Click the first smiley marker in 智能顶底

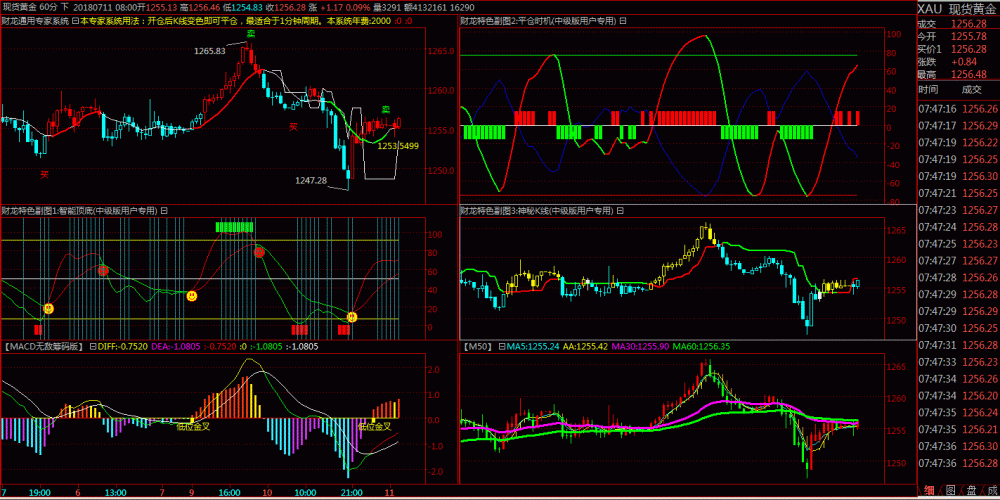pos(48,309)
